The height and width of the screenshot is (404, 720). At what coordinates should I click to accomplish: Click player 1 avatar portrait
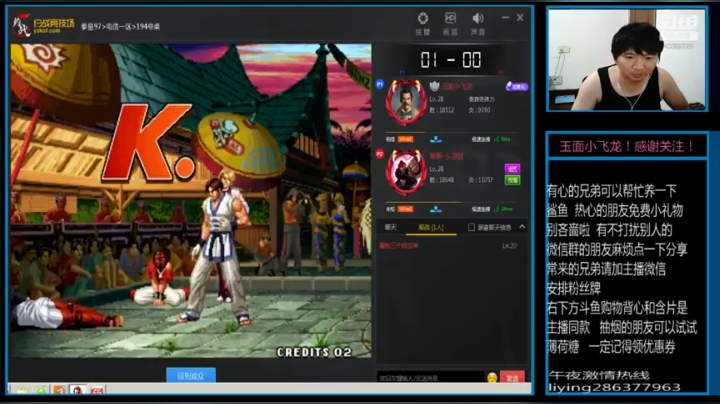(406, 102)
